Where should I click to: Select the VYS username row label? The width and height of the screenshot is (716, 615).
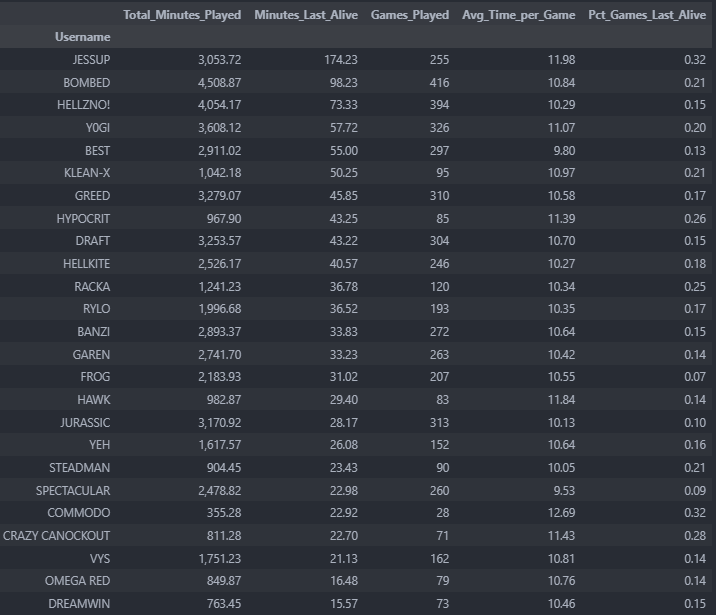(x=100, y=559)
